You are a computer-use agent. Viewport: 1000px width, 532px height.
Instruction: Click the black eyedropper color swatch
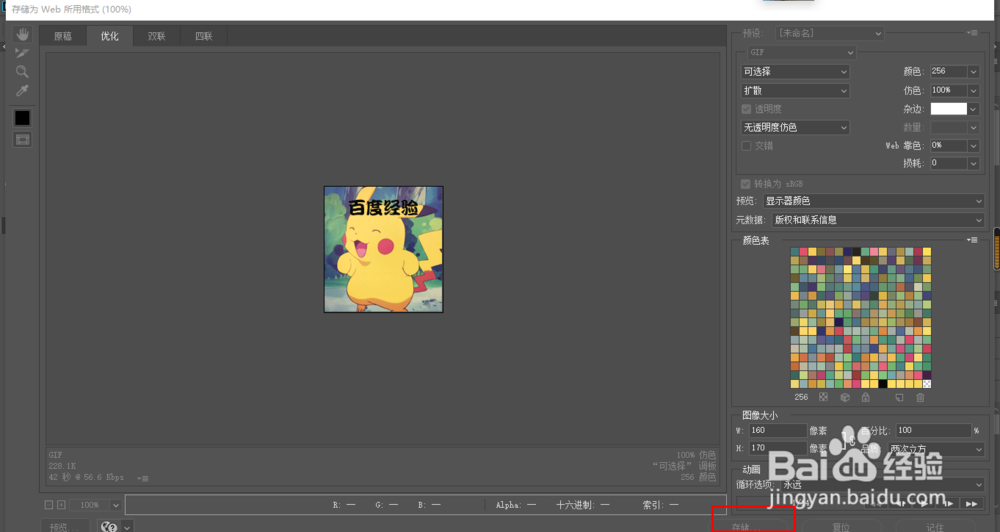[22, 118]
